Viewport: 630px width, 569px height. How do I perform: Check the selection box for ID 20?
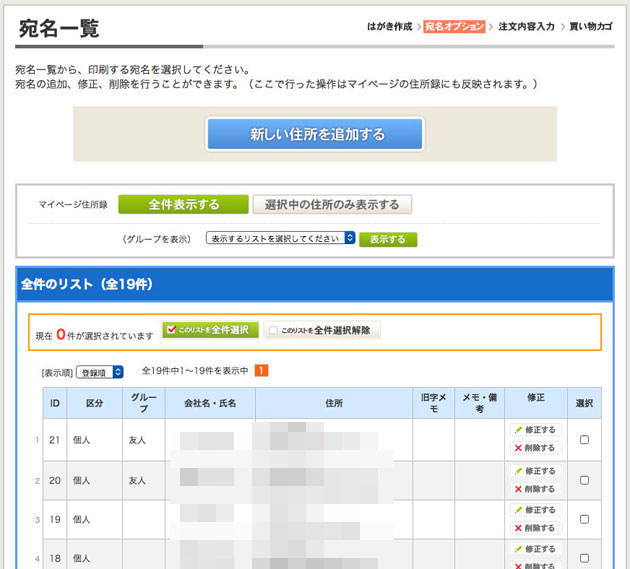pyautogui.click(x=584, y=480)
